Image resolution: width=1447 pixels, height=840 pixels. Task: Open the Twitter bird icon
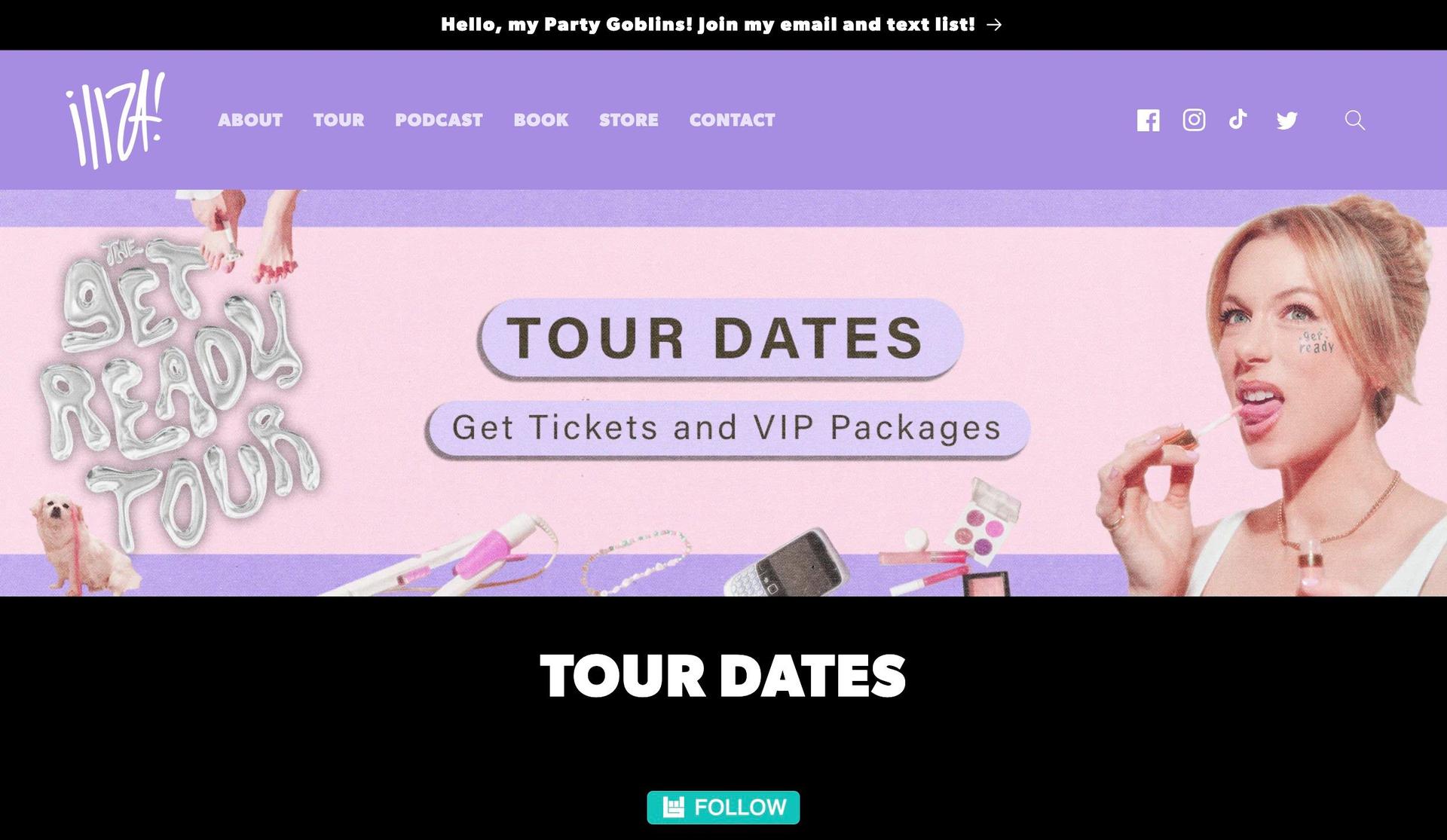[1287, 121]
